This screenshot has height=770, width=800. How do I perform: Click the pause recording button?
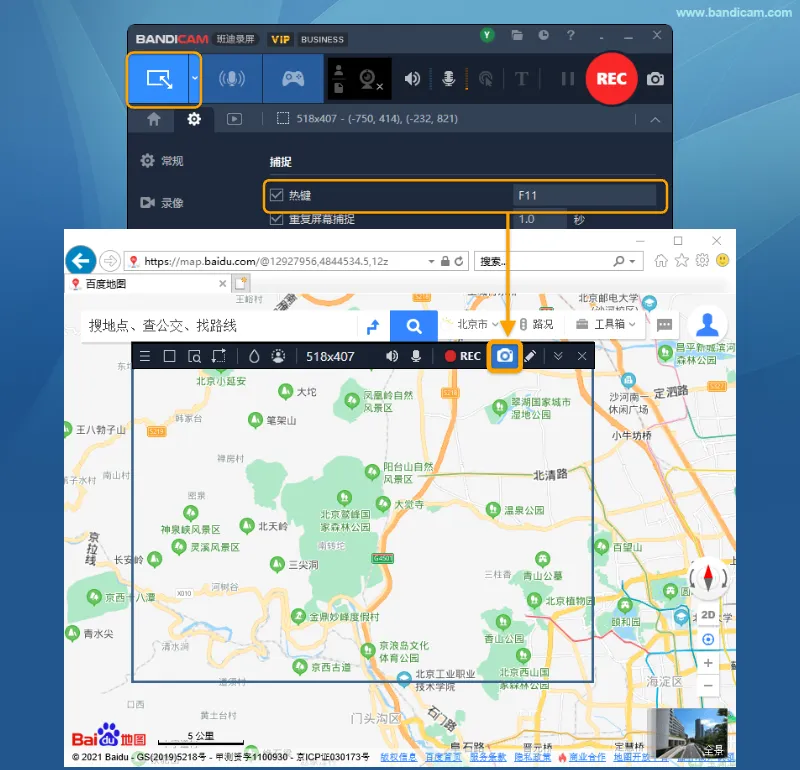click(x=567, y=79)
